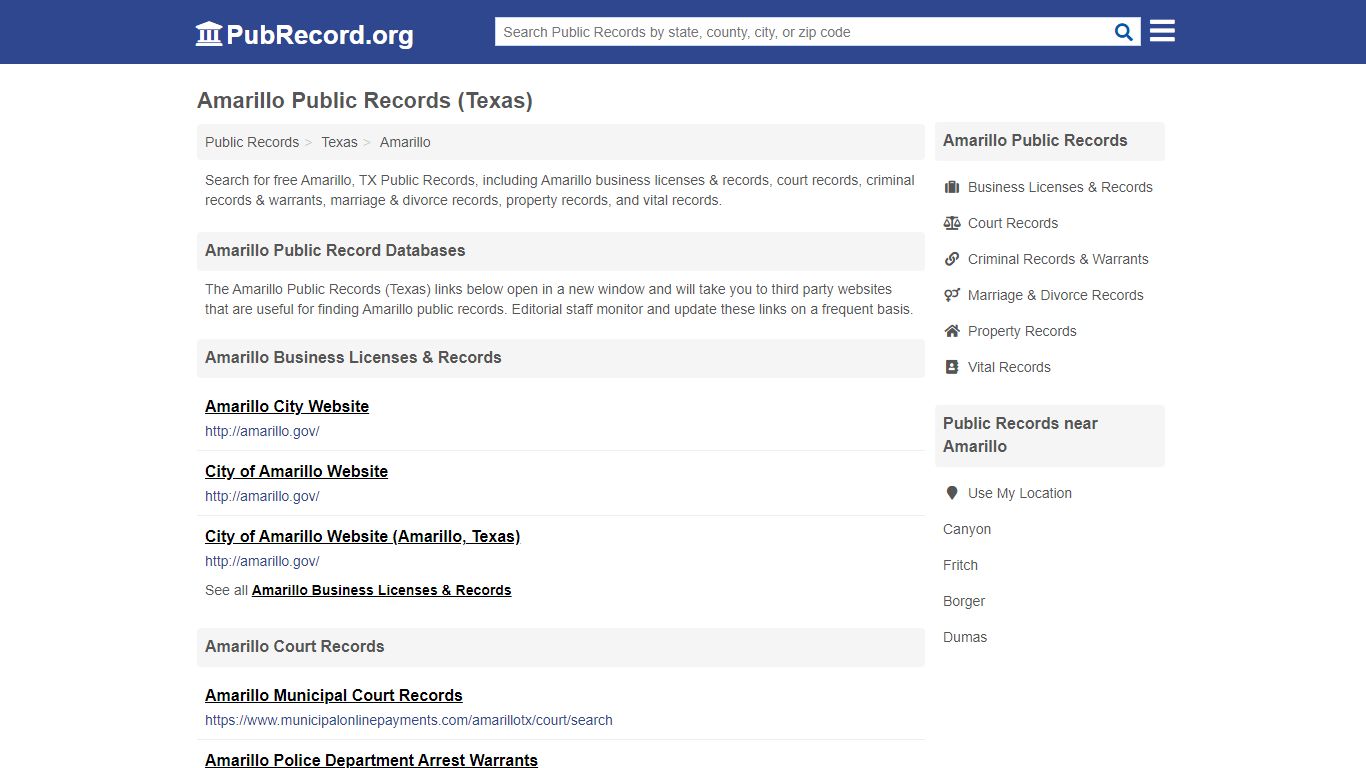Open the hamburger menu icon
Viewport: 1366px width, 768px height.
[x=1162, y=31]
